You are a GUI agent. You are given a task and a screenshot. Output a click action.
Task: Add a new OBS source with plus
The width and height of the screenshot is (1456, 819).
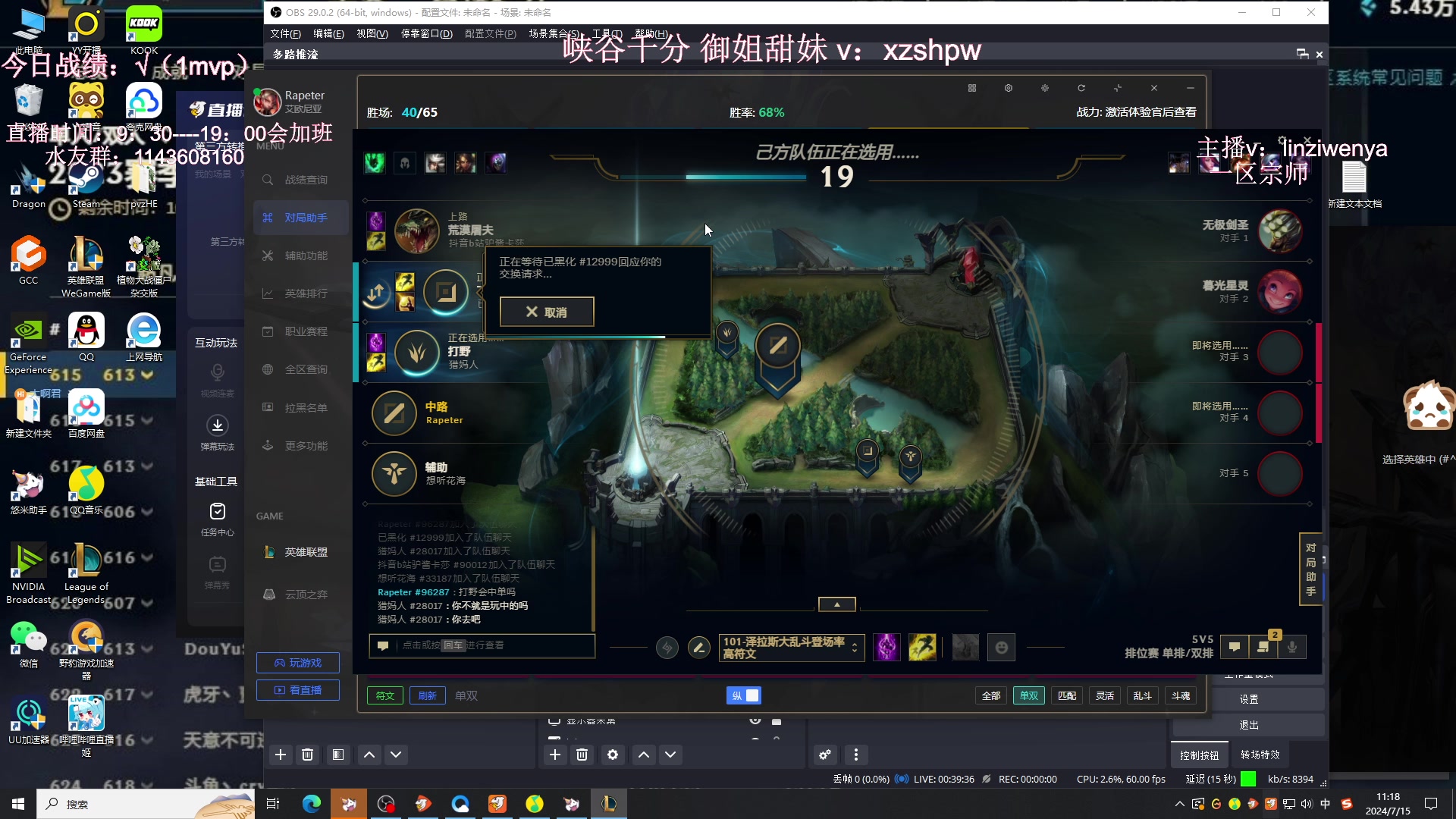tap(555, 755)
